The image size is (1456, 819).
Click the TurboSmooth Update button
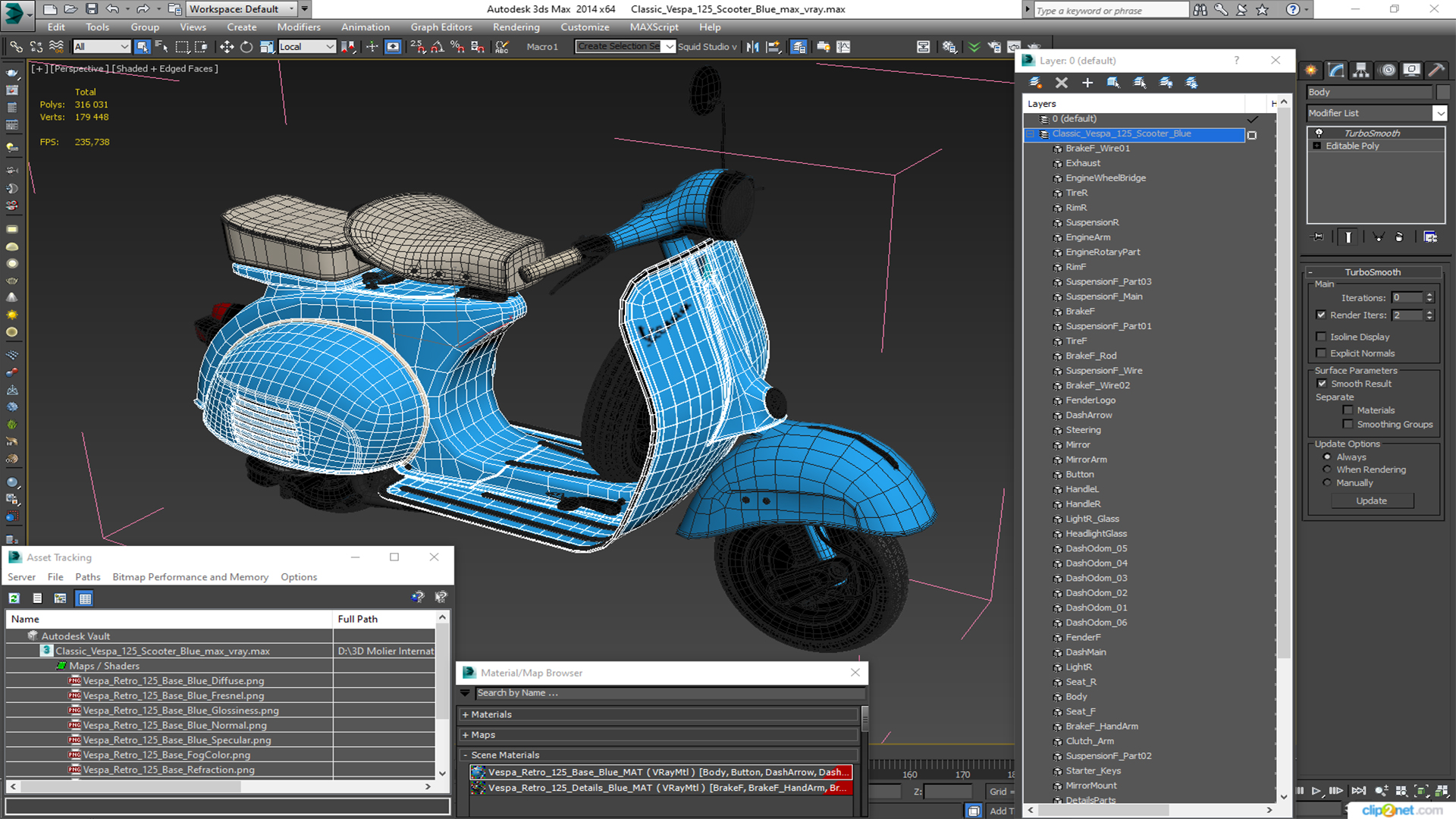[1371, 501]
